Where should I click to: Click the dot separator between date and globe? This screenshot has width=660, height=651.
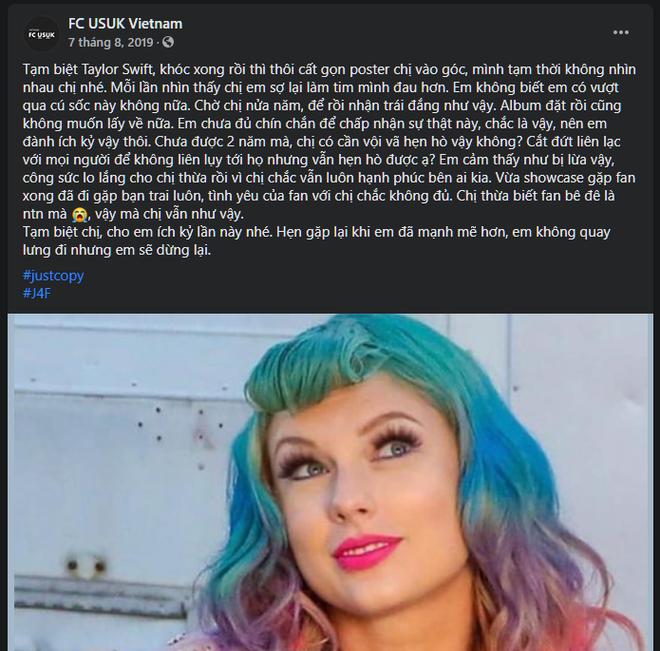157,43
